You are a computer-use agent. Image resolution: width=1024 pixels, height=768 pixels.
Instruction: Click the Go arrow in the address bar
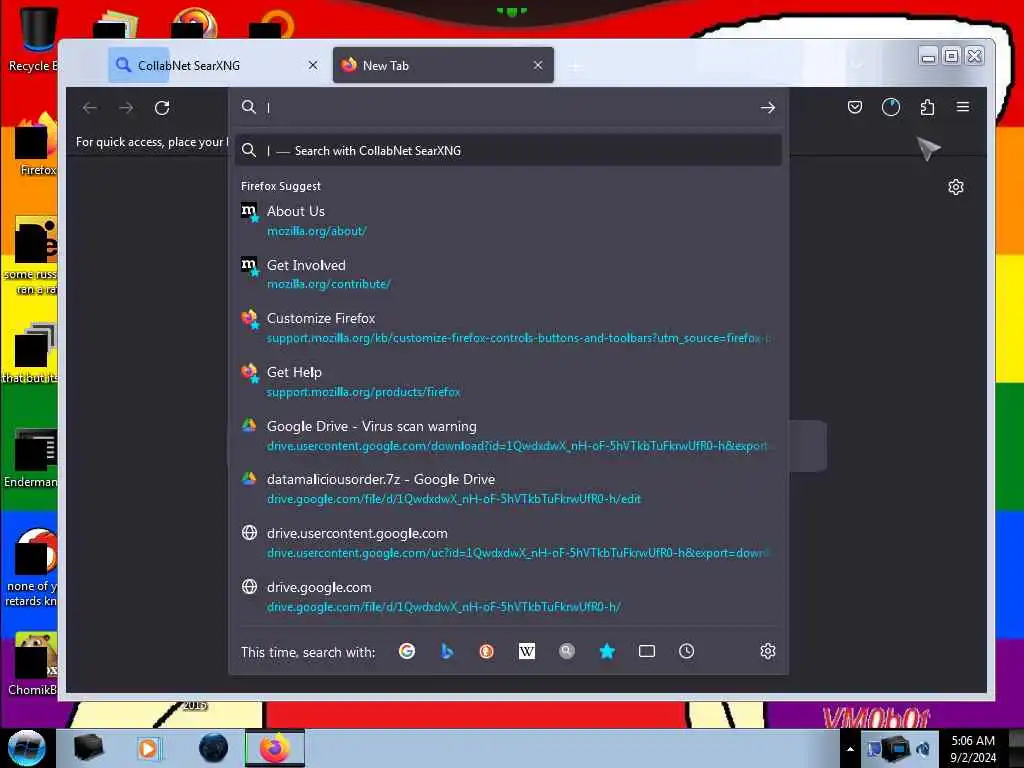tap(767, 108)
